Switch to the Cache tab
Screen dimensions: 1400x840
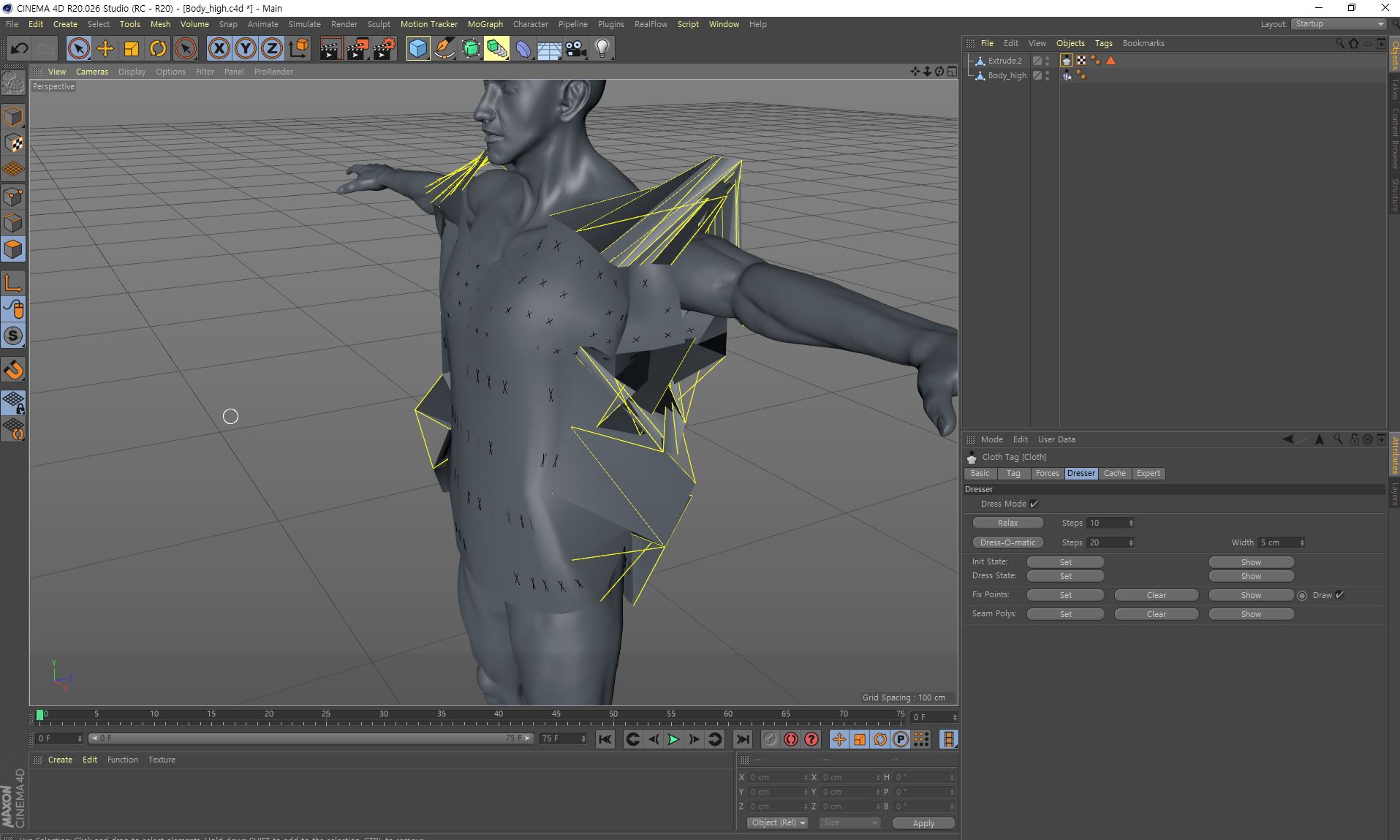tap(1114, 473)
